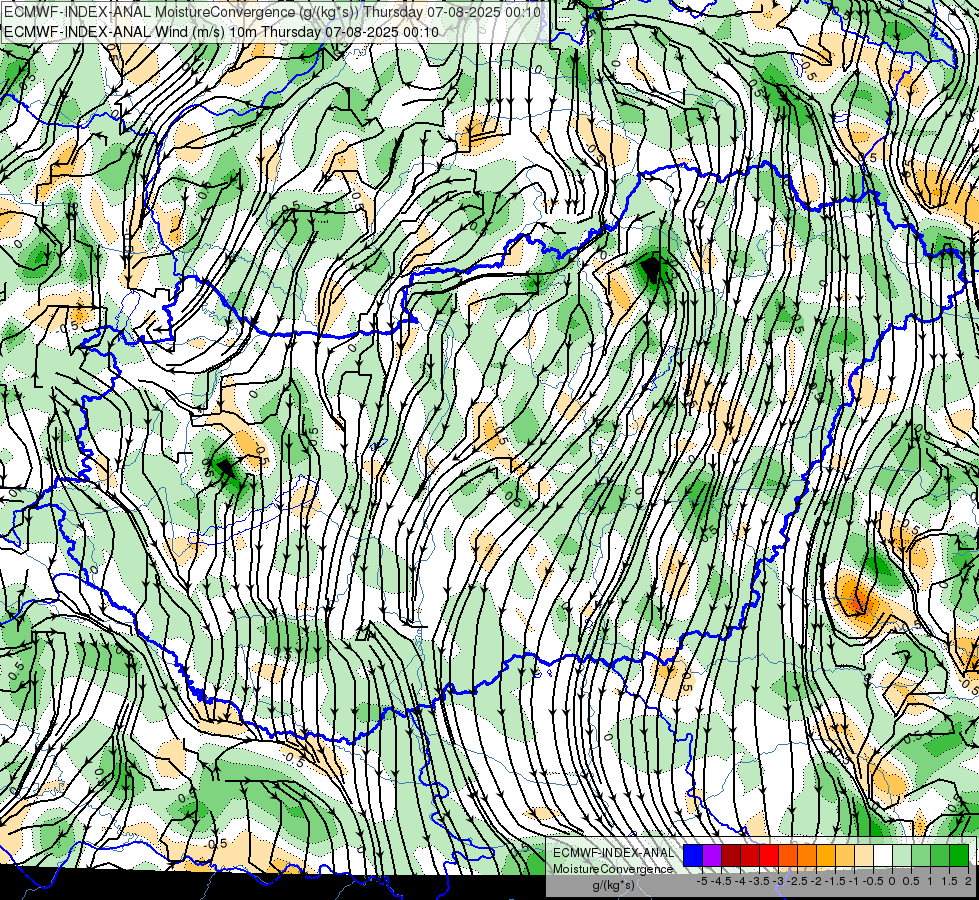The height and width of the screenshot is (900, 979).
Task: Click the Wind (m/s) 10m title line
Action: click(221, 32)
